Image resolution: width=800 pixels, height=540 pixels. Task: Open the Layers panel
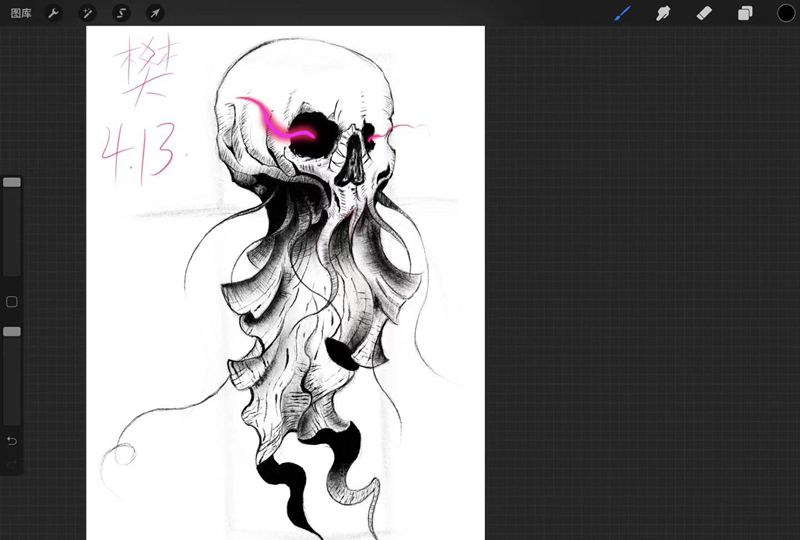coord(745,13)
